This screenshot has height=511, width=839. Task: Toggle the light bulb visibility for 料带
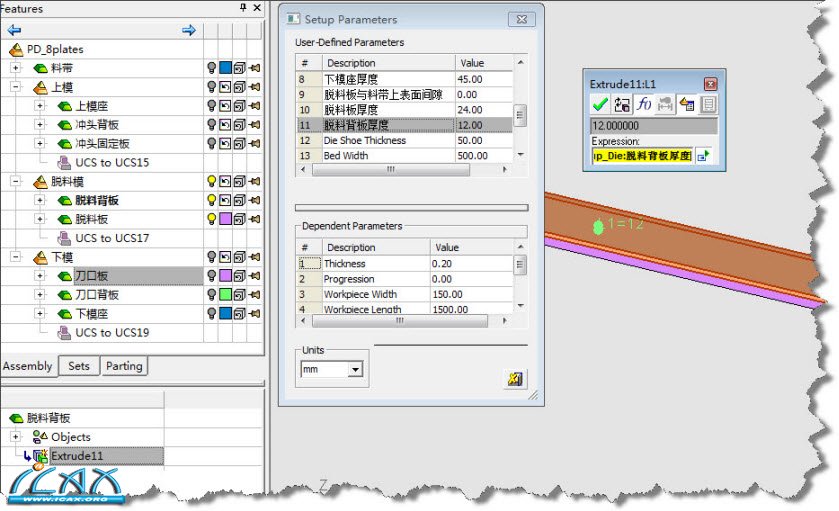(x=211, y=68)
